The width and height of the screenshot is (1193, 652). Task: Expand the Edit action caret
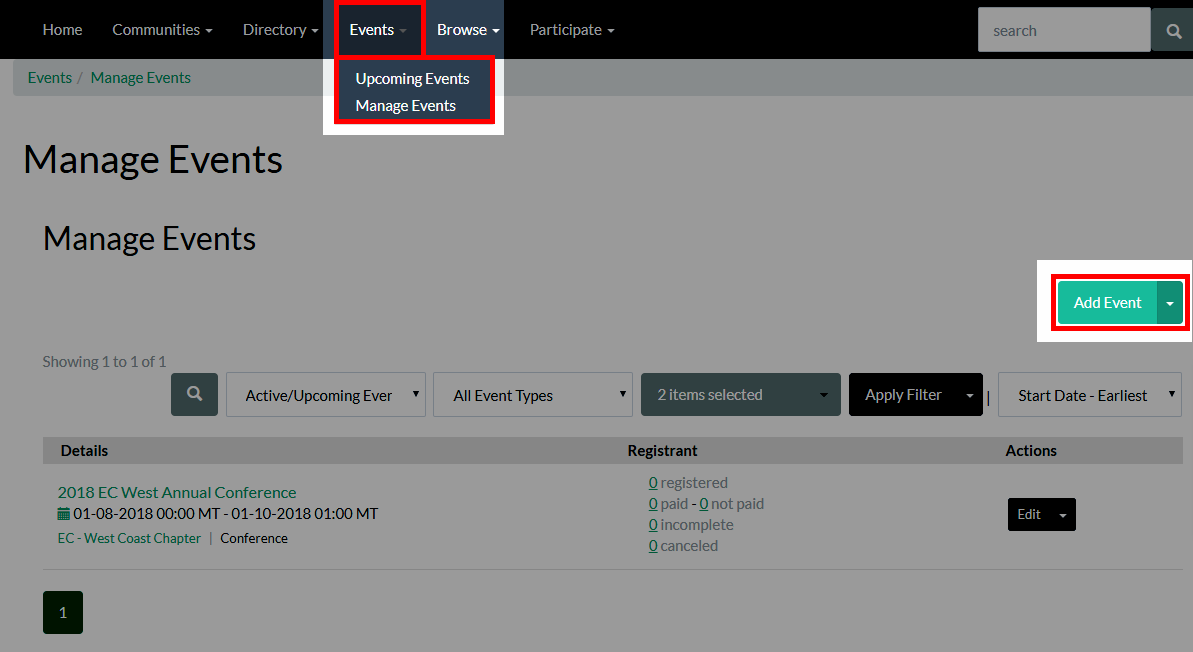1063,515
